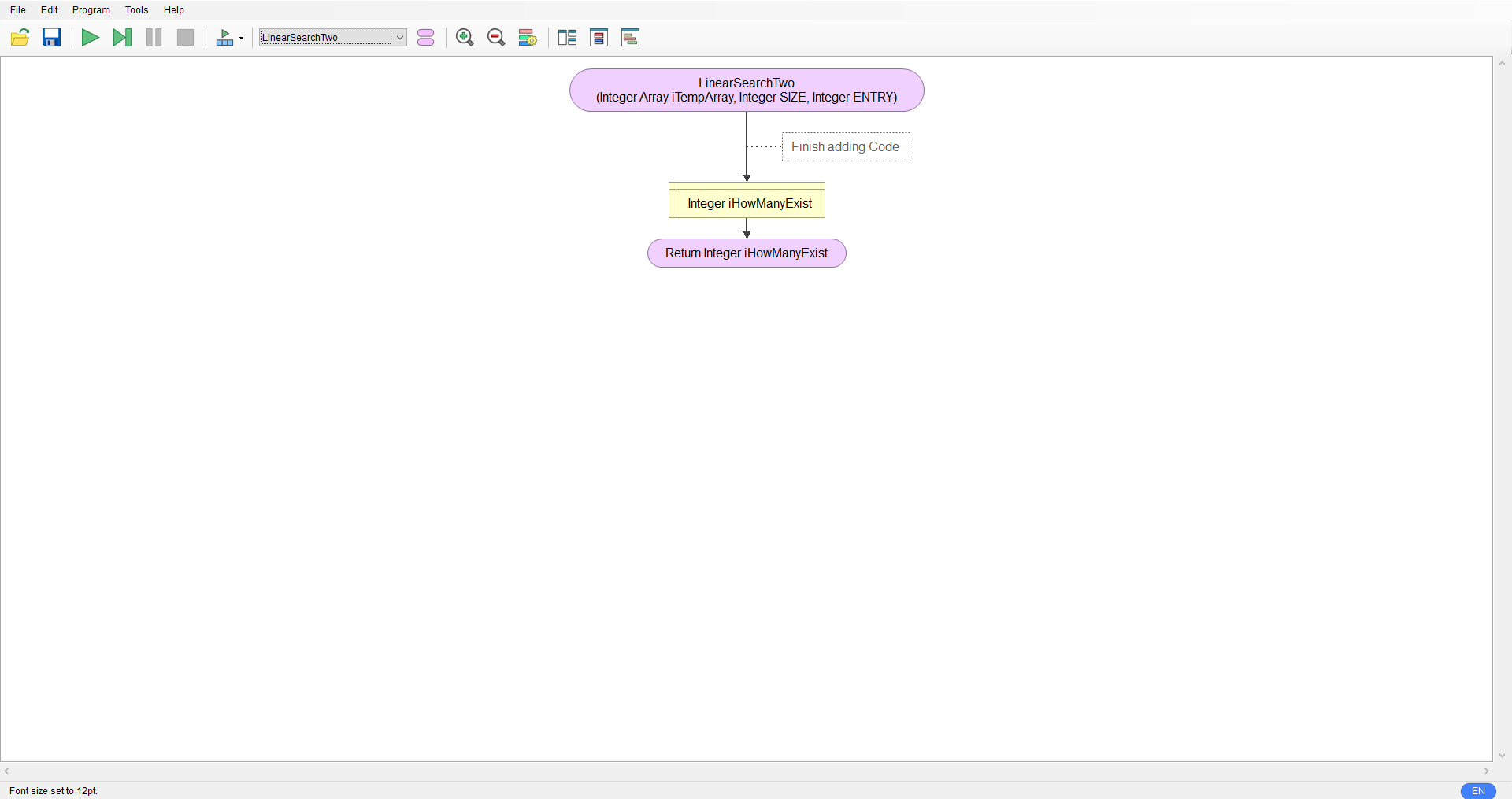This screenshot has width=1512, height=799.
Task: Pause program execution
Action: [154, 37]
